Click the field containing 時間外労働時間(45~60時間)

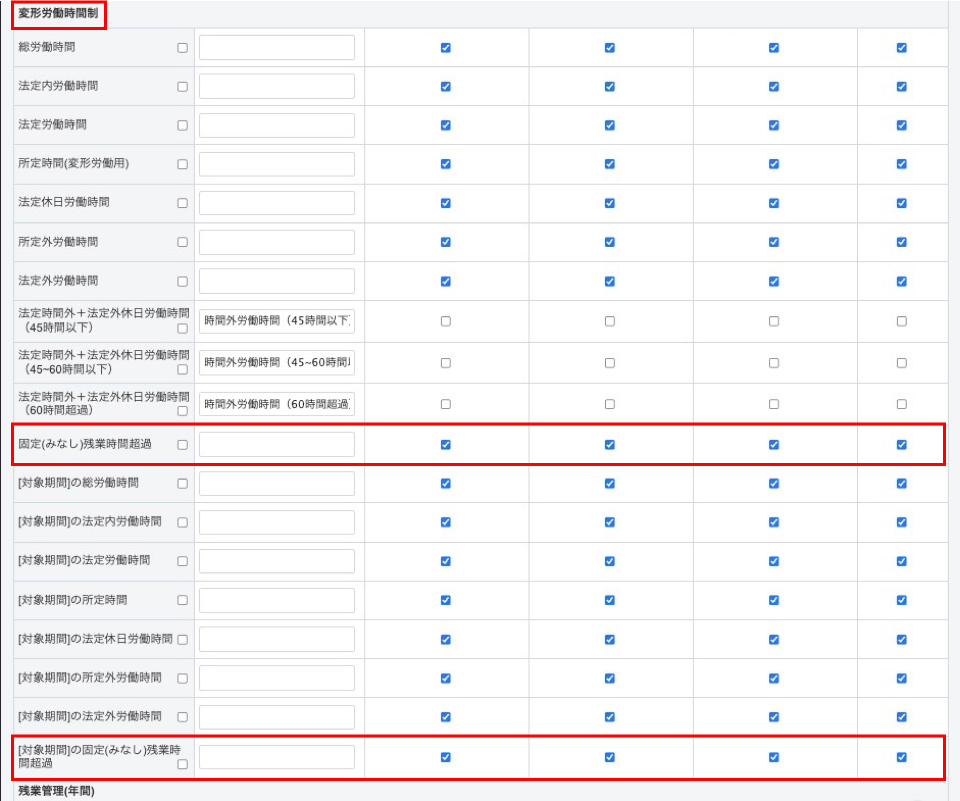coord(277,363)
